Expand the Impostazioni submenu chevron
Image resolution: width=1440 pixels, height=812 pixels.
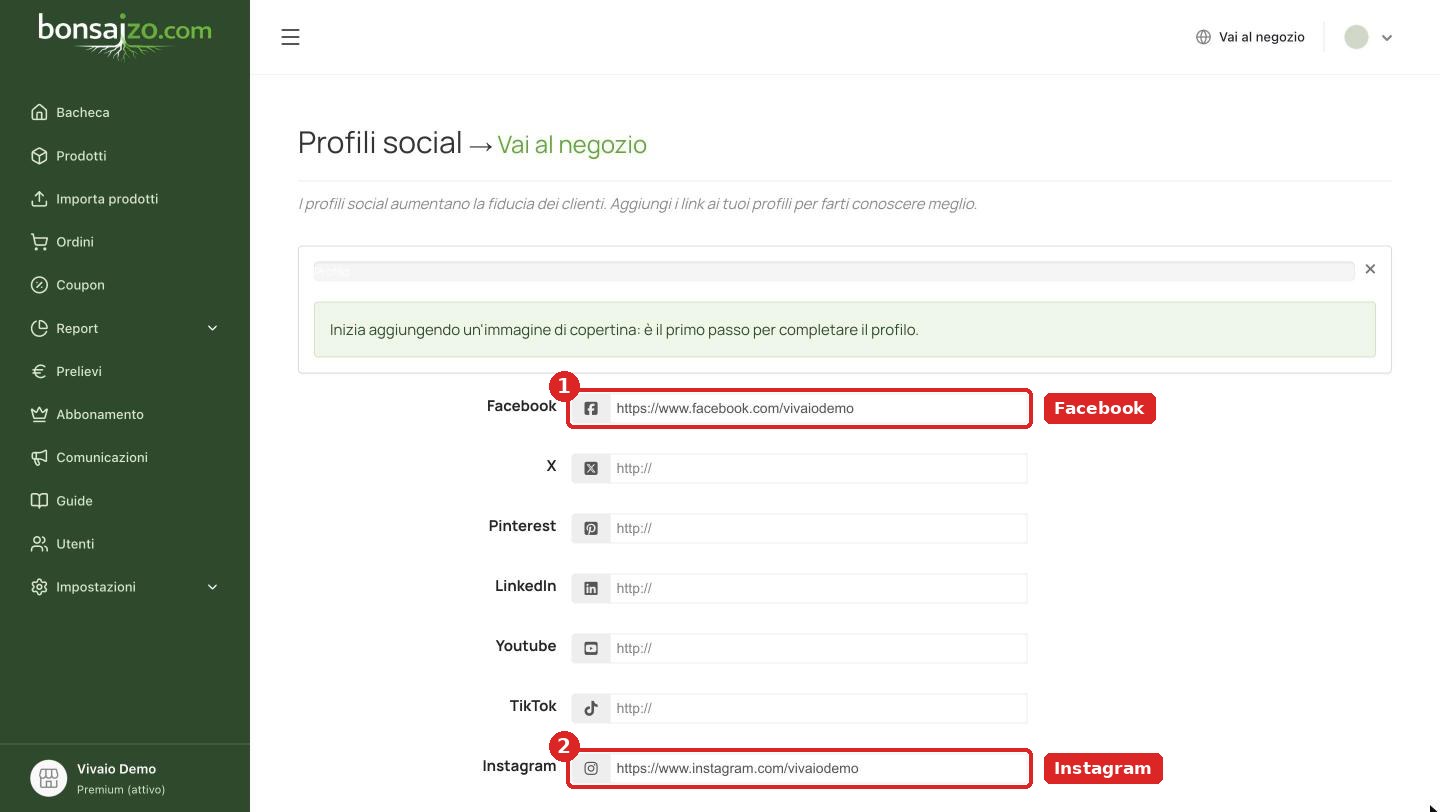pyautogui.click(x=212, y=587)
